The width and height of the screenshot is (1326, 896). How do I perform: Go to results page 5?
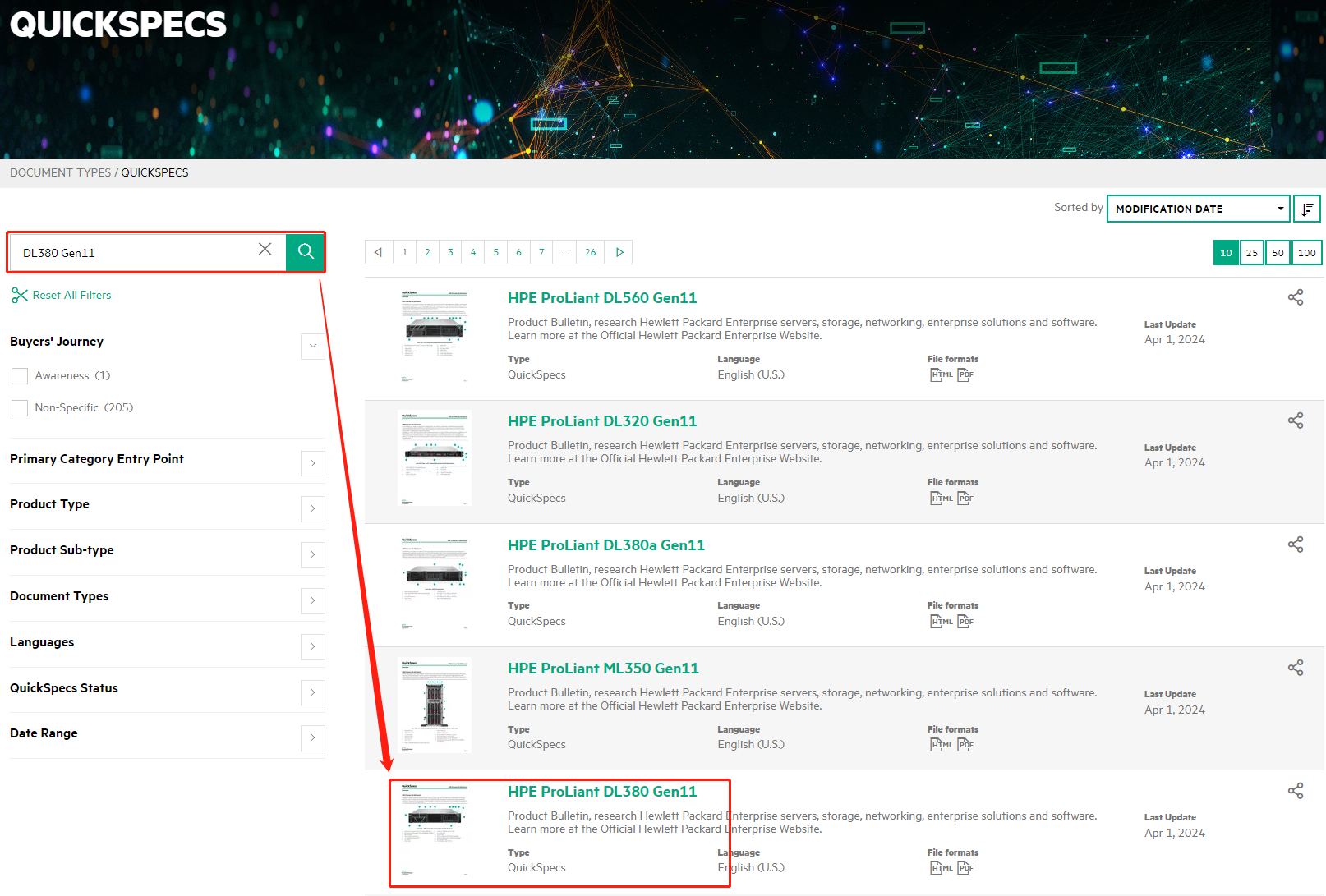[496, 252]
